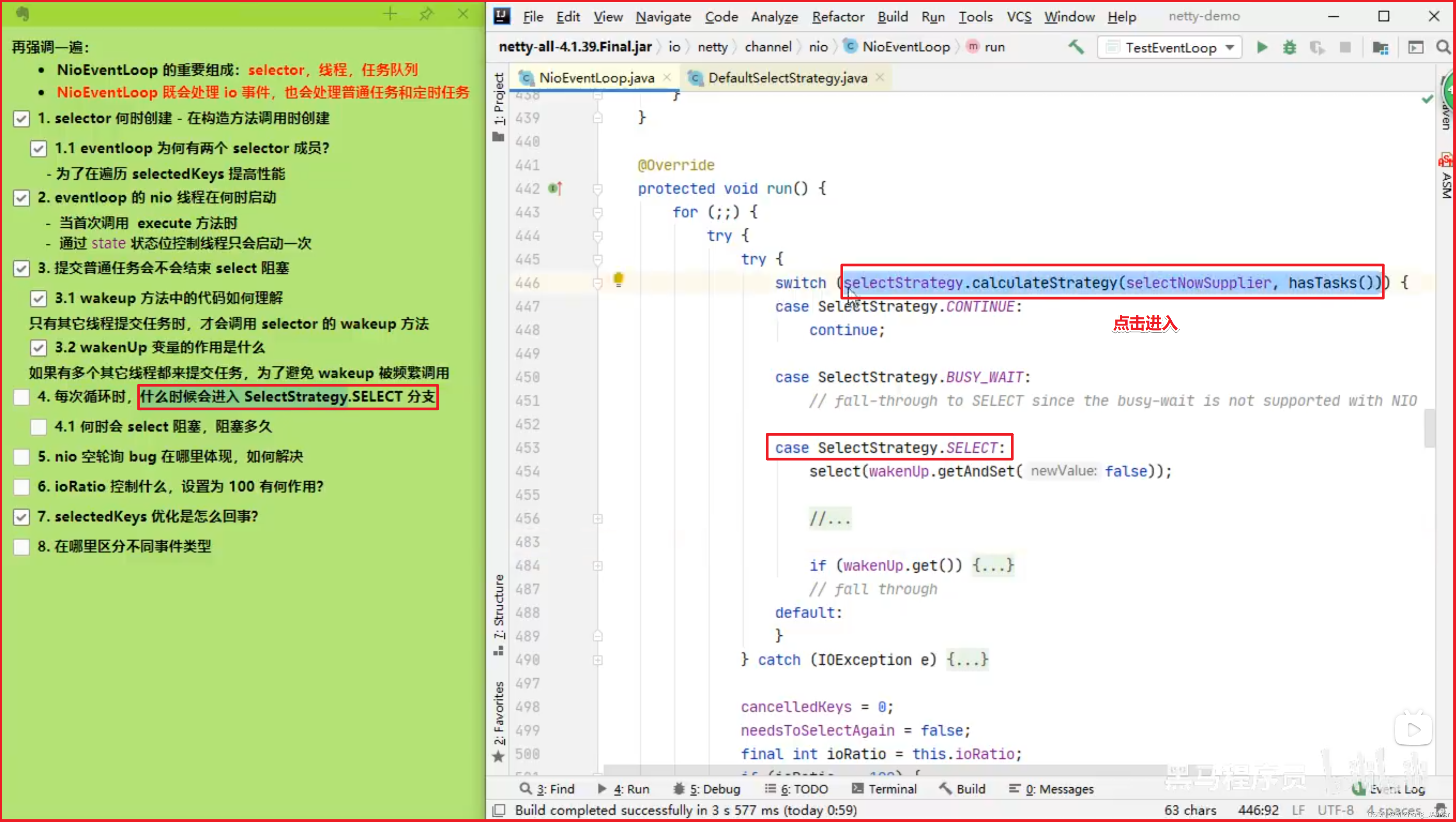Click the intention light bulb on line 446
Screen dimensions: 1456x822
point(618,279)
